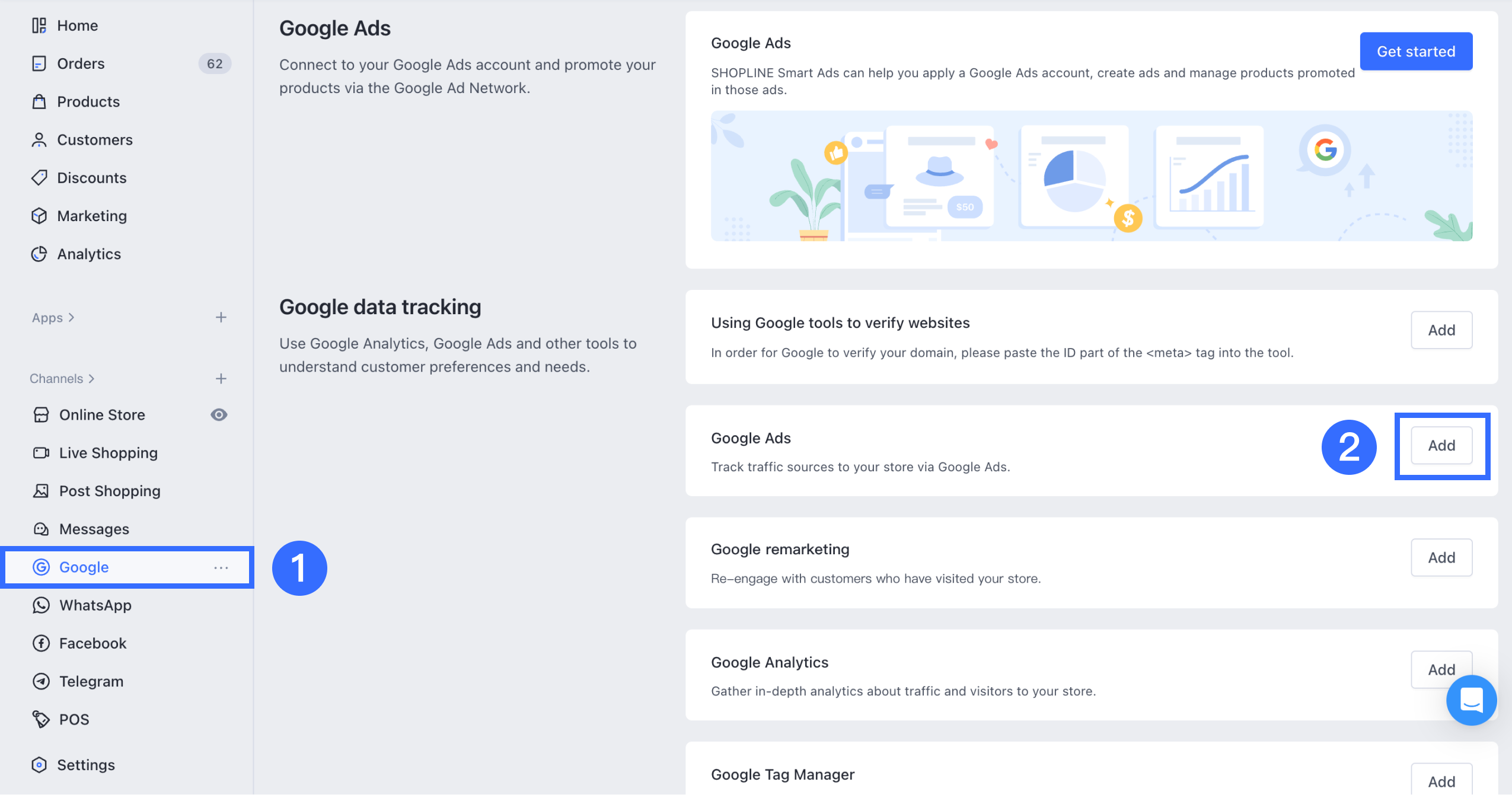Viewport: 1512px width, 795px height.
Task: Toggle the Online Store eye icon
Action: pos(219,414)
